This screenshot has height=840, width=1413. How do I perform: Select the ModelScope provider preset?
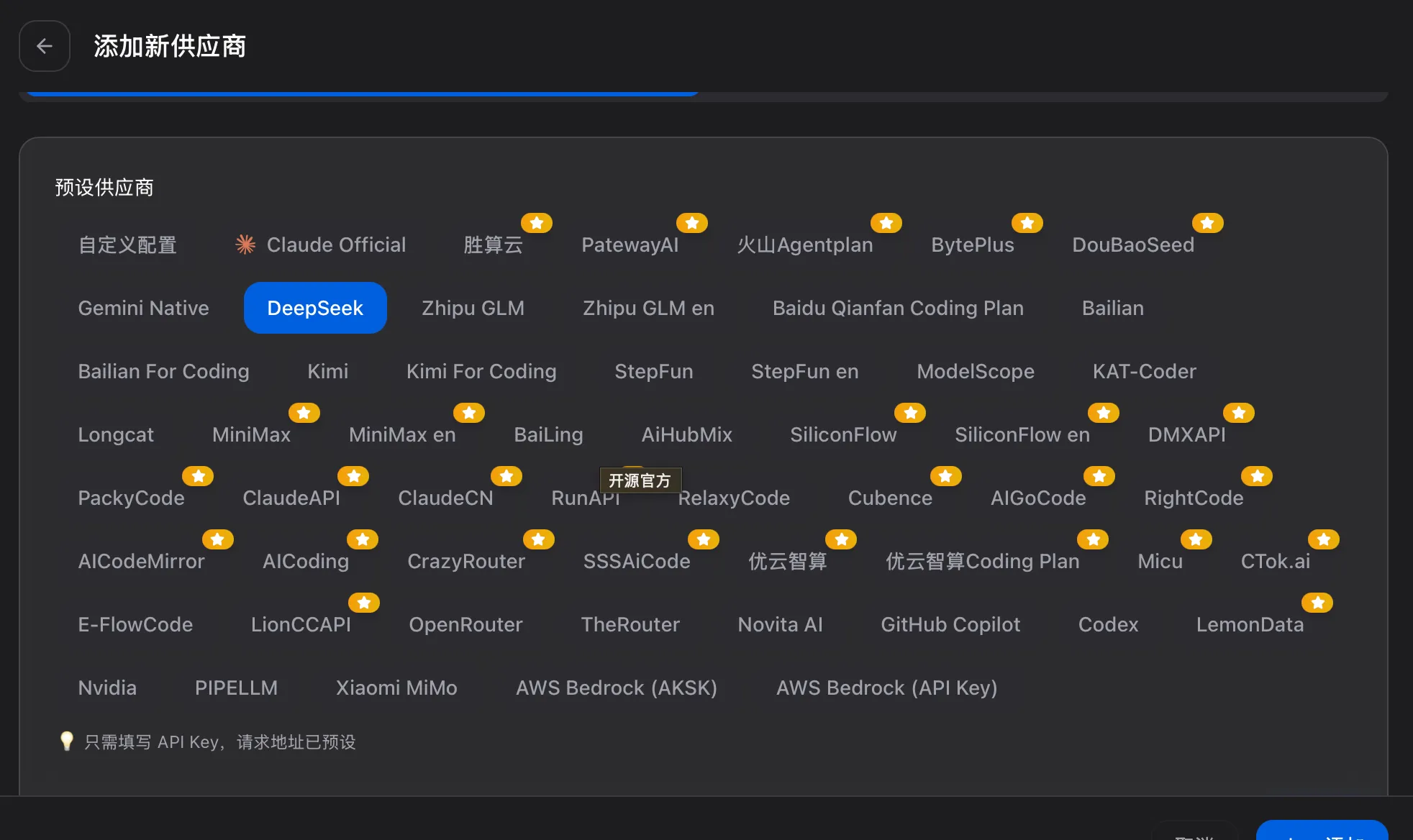coord(976,371)
